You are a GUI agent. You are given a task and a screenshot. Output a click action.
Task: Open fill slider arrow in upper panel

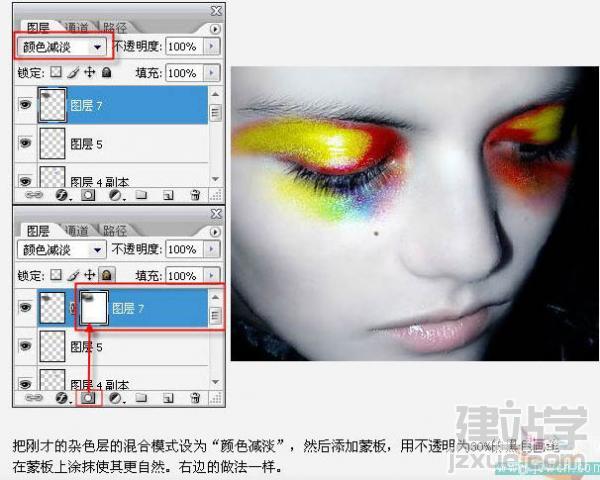pos(212,72)
